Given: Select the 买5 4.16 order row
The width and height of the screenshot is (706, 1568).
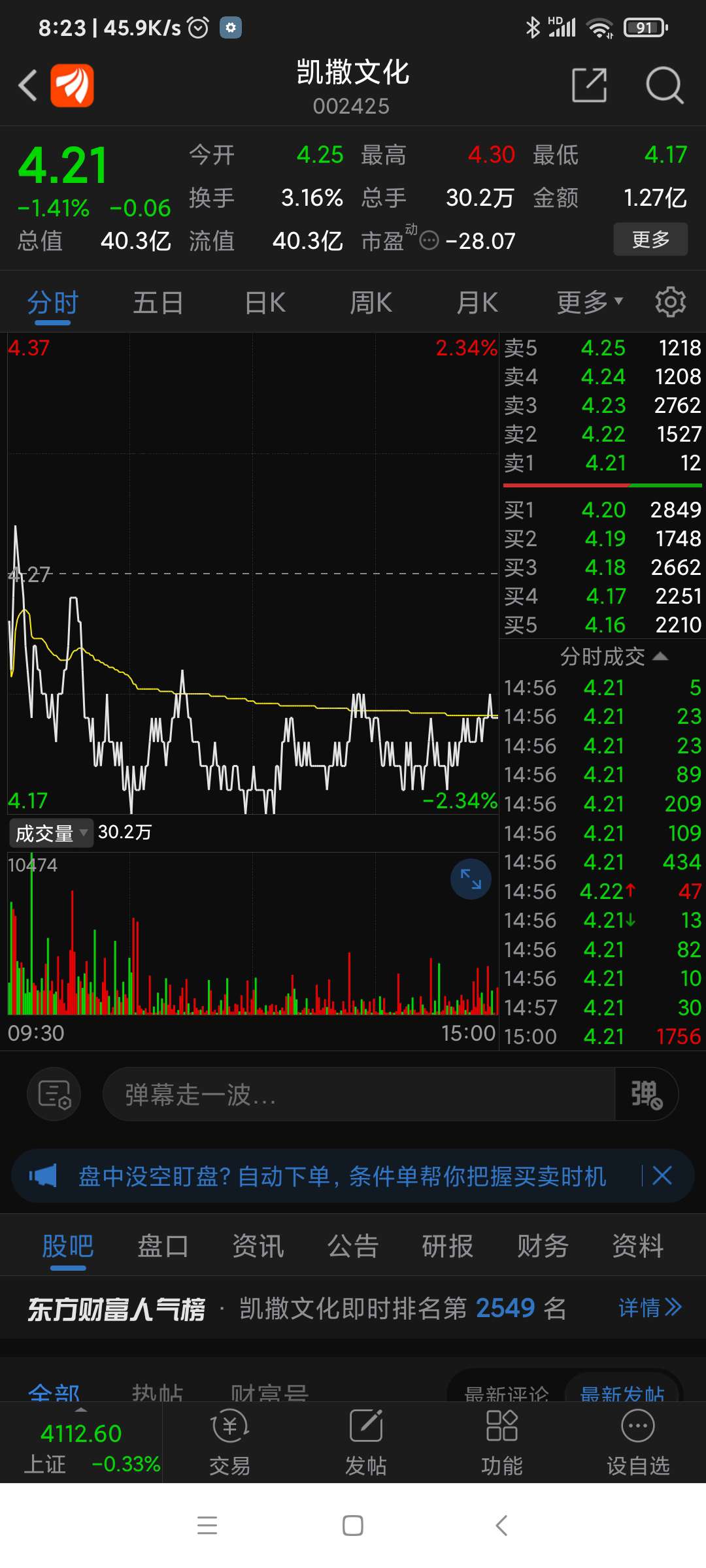Looking at the screenshot, I should click(602, 625).
